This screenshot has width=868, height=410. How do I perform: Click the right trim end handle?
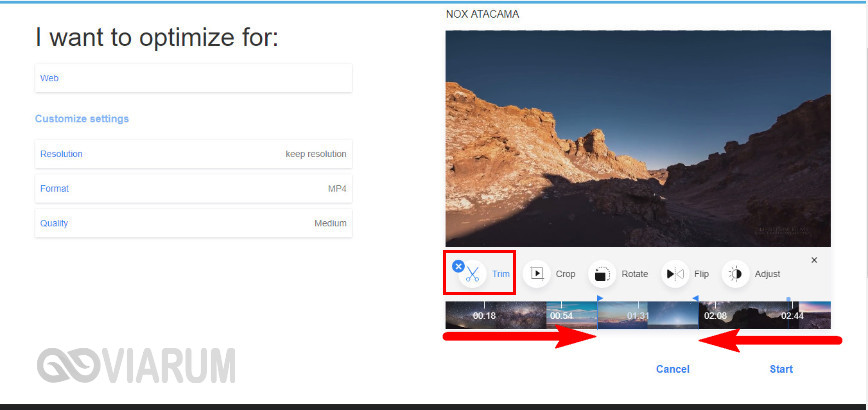[696, 298]
